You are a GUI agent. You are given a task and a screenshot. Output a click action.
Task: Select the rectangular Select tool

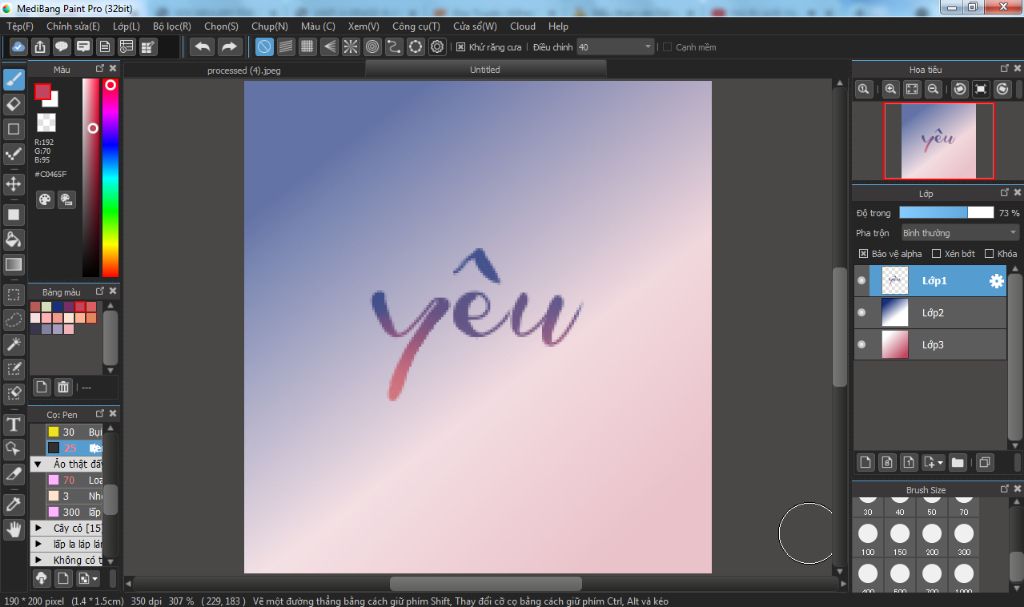coord(14,295)
